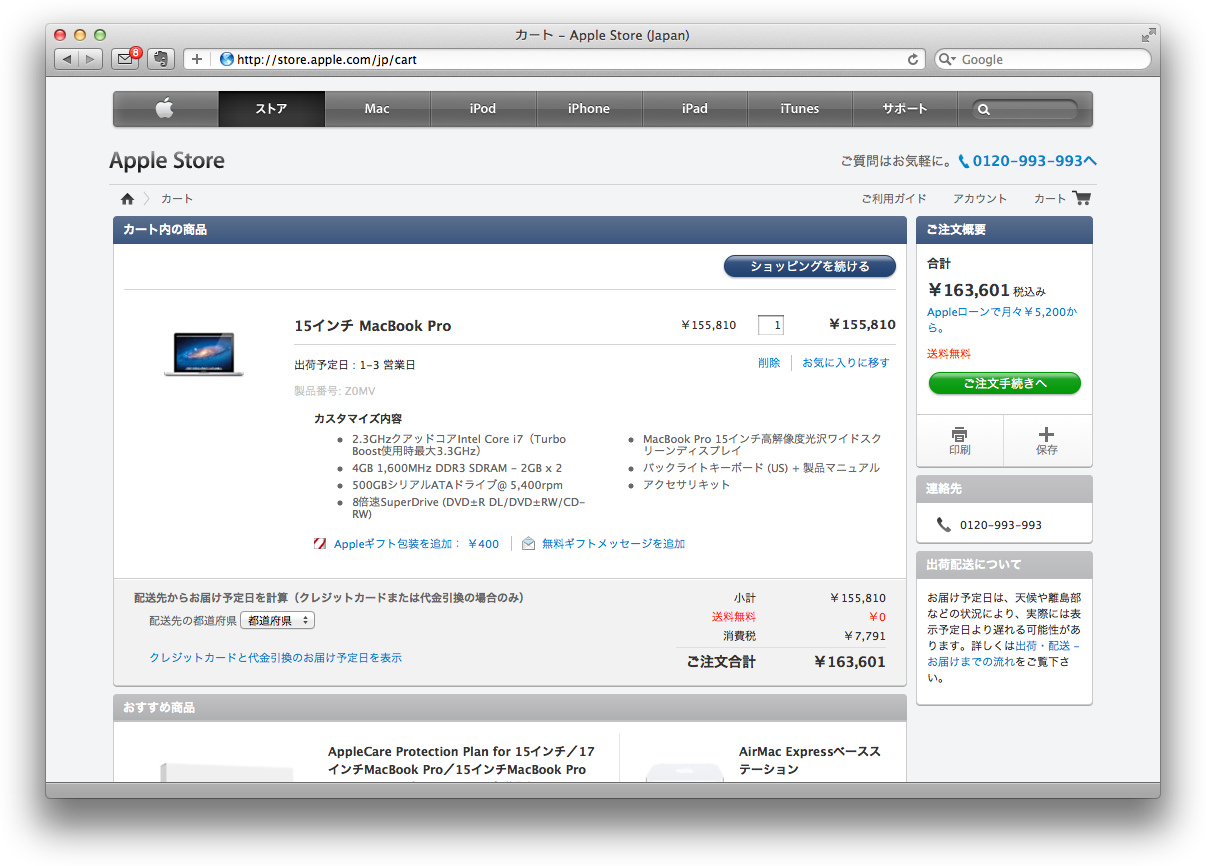
Task: Click the phone icon in the 連絡先 panel
Action: point(944,525)
